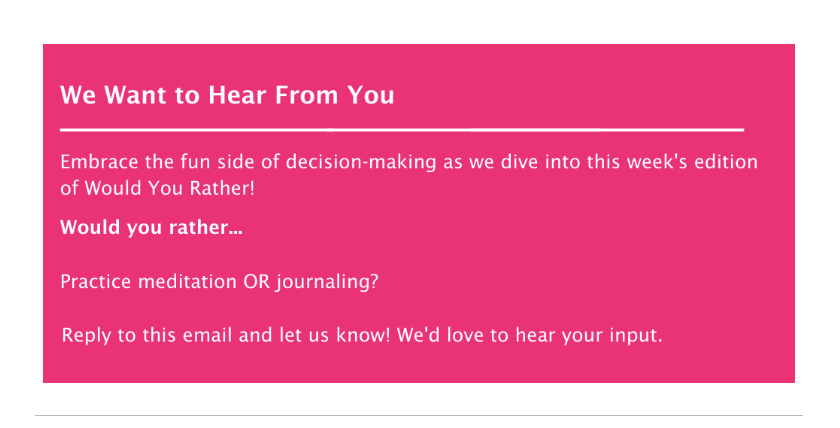
Task: Click the 'We Want to Hear From You' heading
Action: point(227,95)
